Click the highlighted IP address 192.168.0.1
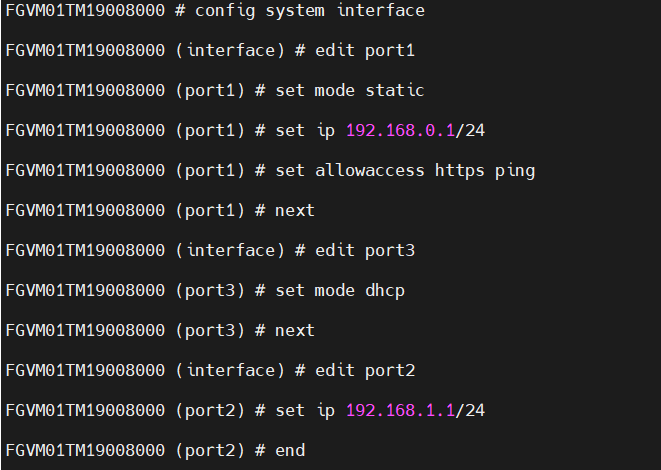The image size is (661, 470). pos(400,130)
